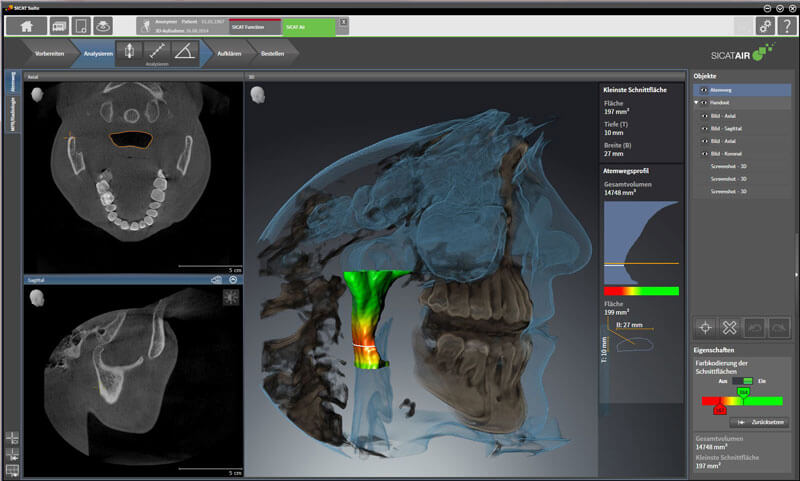The height and width of the screenshot is (481, 800).
Task: Click the patient record browser icon
Action: 59,26
